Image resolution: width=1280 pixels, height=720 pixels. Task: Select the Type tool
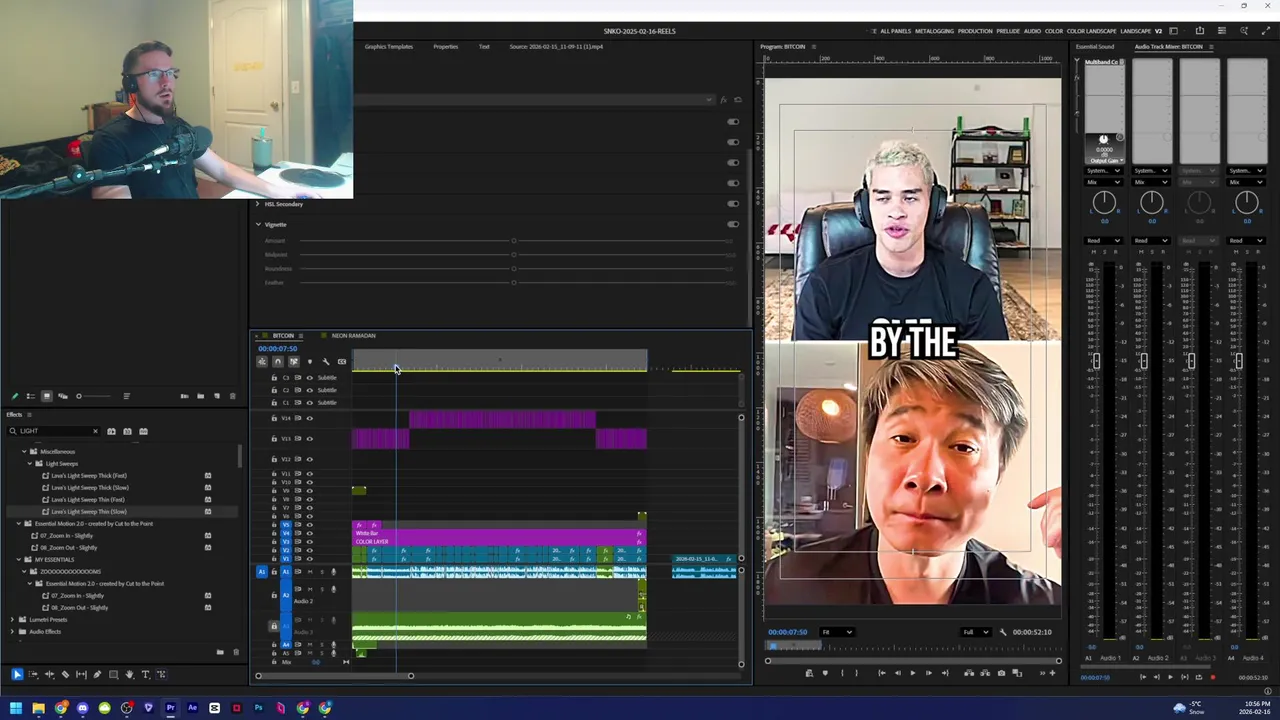pyautogui.click(x=145, y=675)
